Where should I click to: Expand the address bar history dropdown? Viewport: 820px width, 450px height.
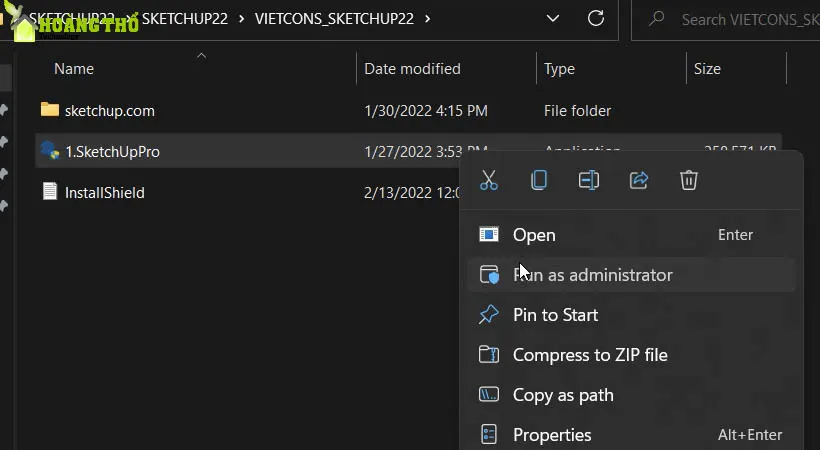click(x=553, y=19)
